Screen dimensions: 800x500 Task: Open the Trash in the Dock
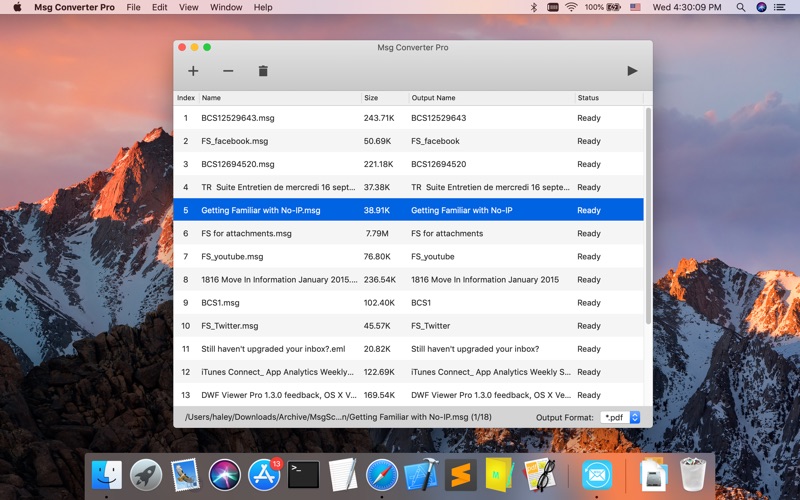(x=693, y=474)
